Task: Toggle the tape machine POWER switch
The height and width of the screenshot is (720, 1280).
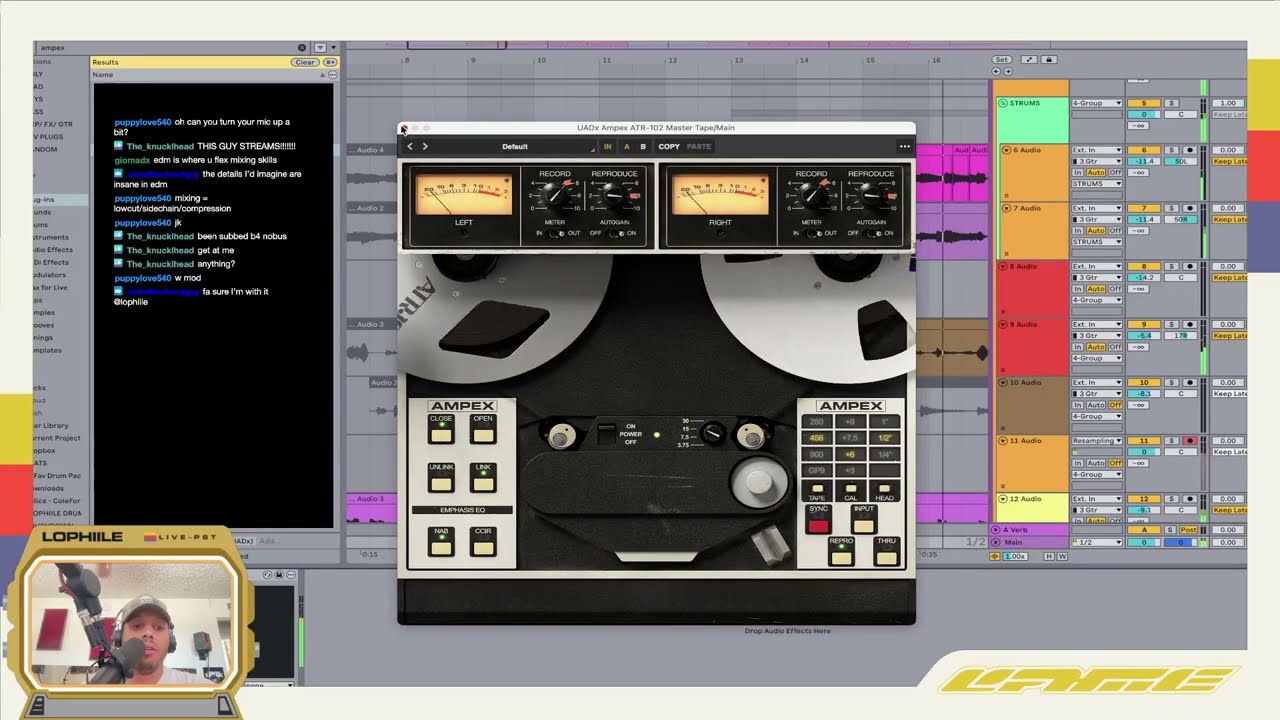Action: click(x=606, y=434)
